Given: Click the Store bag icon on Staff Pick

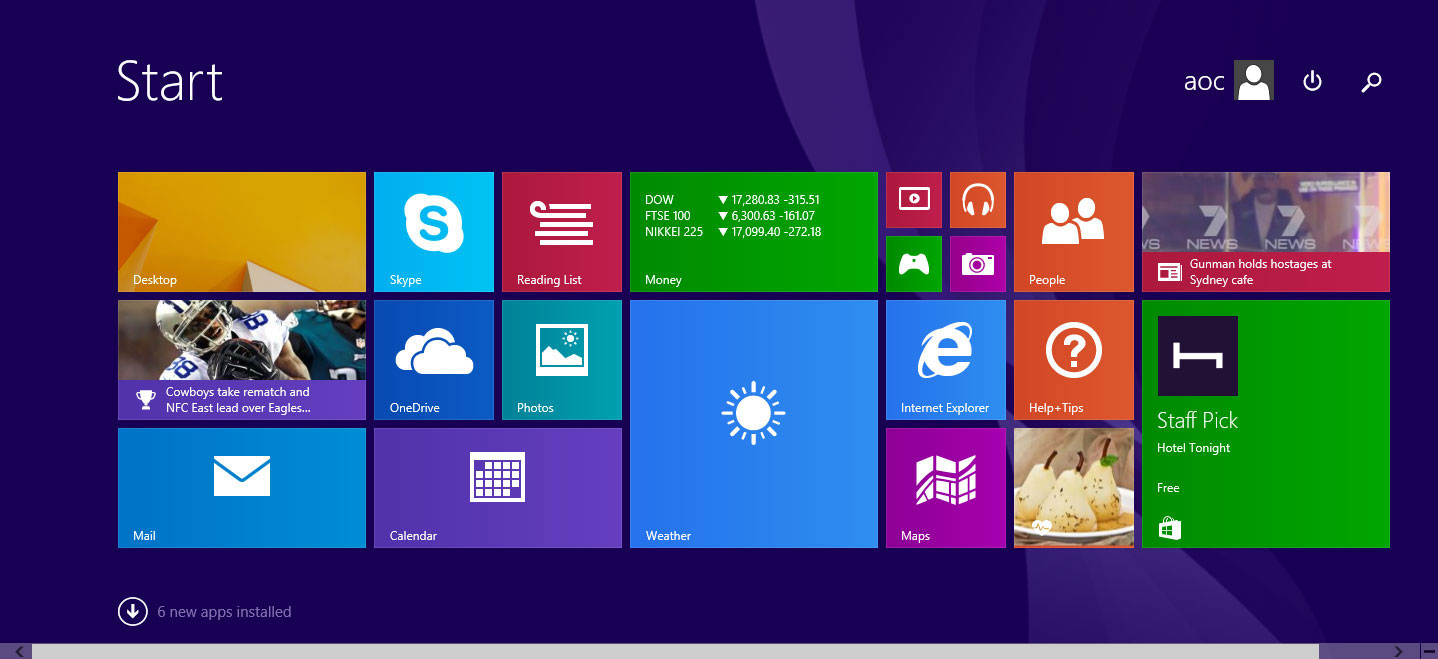Looking at the screenshot, I should [1169, 527].
